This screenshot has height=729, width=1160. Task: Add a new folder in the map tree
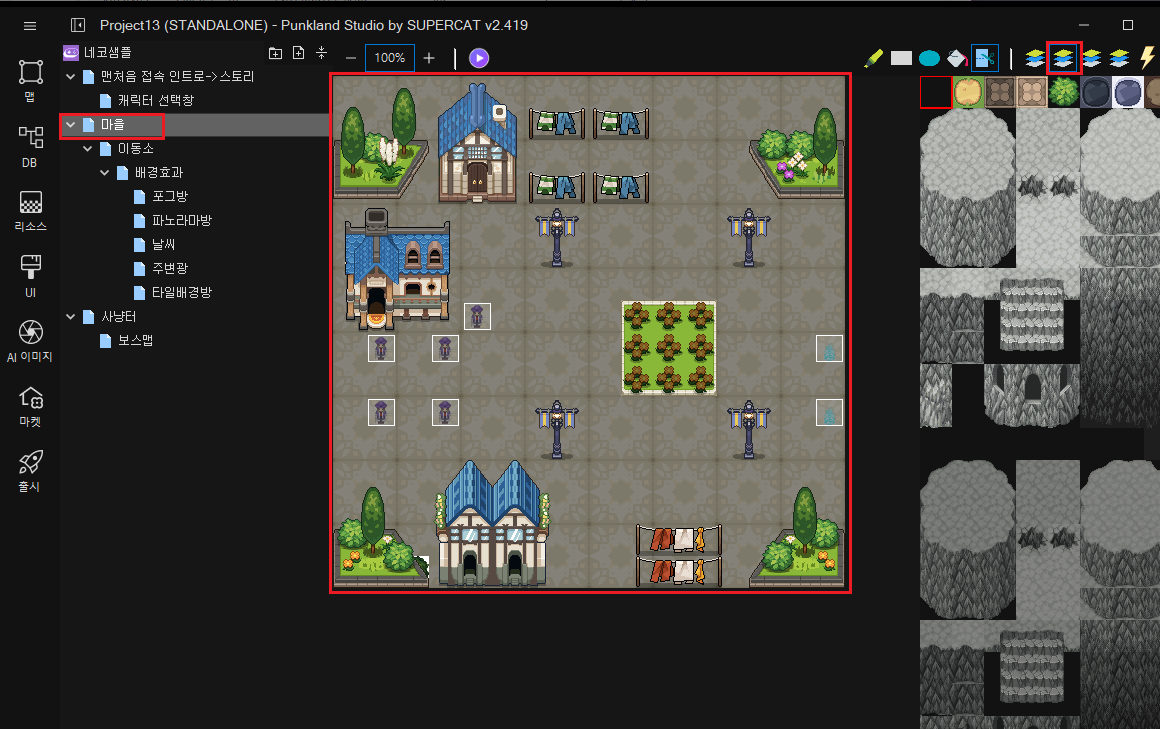tap(276, 53)
